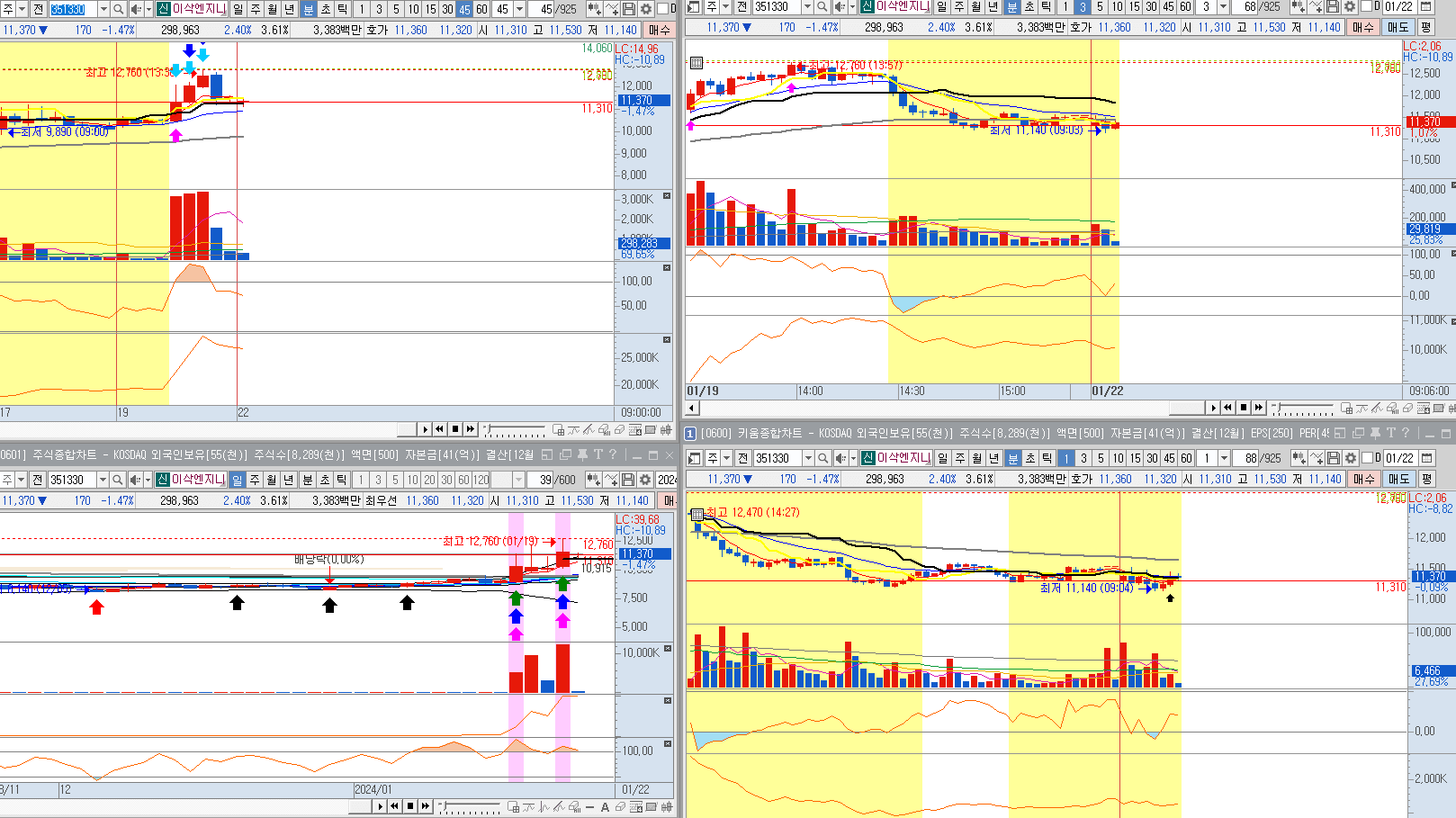The width and height of the screenshot is (1456, 818).
Task: Click chart table icon at top-right chart corner
Action: (x=697, y=63)
